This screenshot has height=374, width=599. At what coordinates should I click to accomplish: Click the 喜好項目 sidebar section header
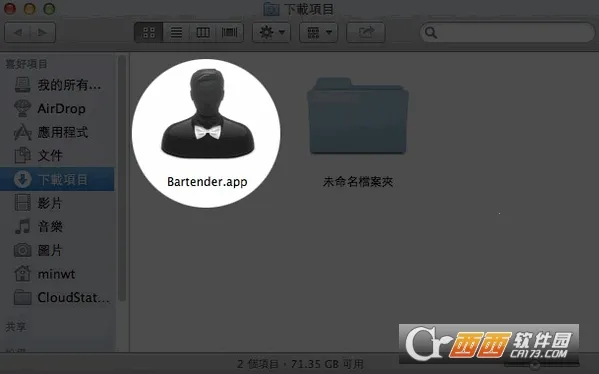click(x=26, y=64)
